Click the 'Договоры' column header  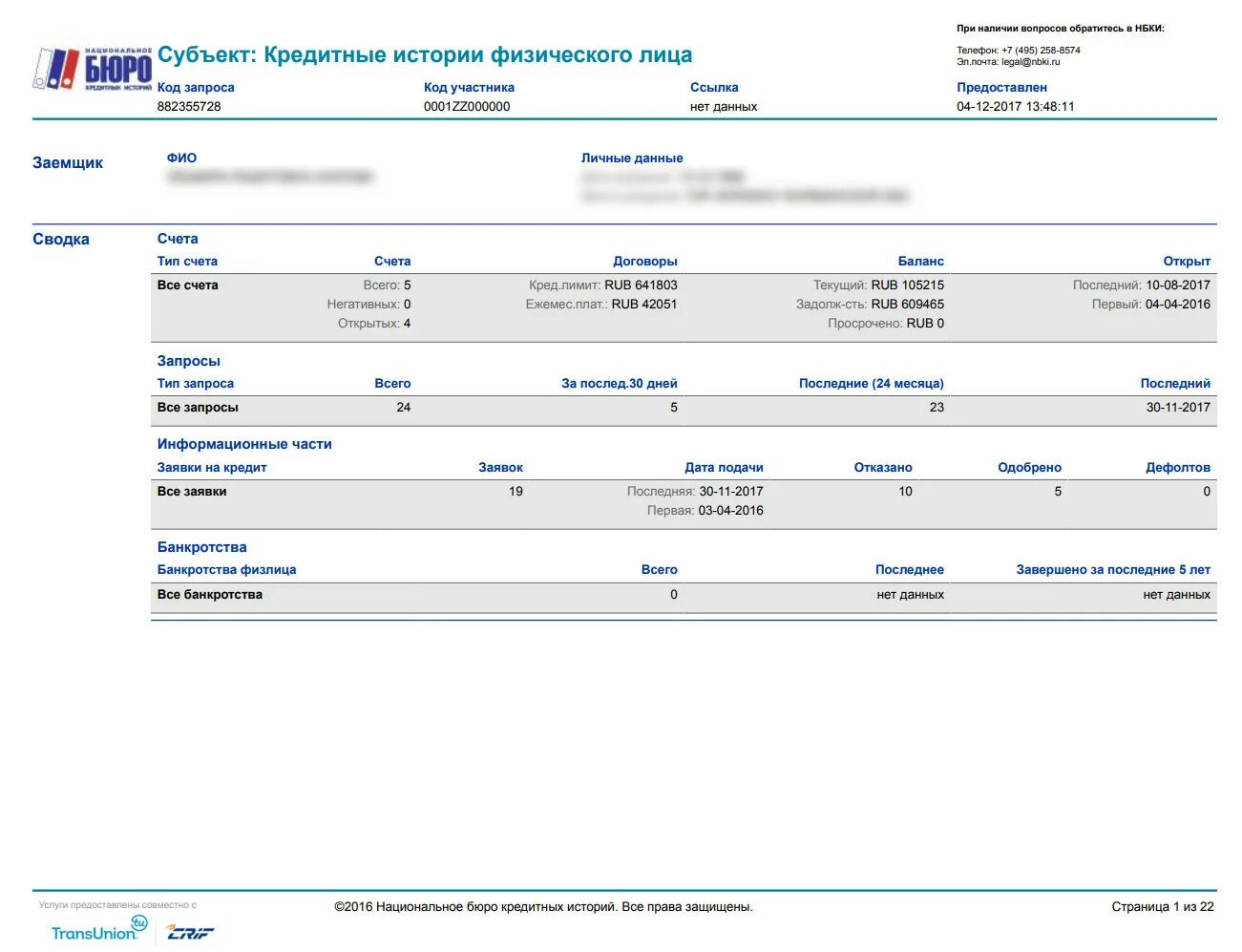pyautogui.click(x=645, y=261)
